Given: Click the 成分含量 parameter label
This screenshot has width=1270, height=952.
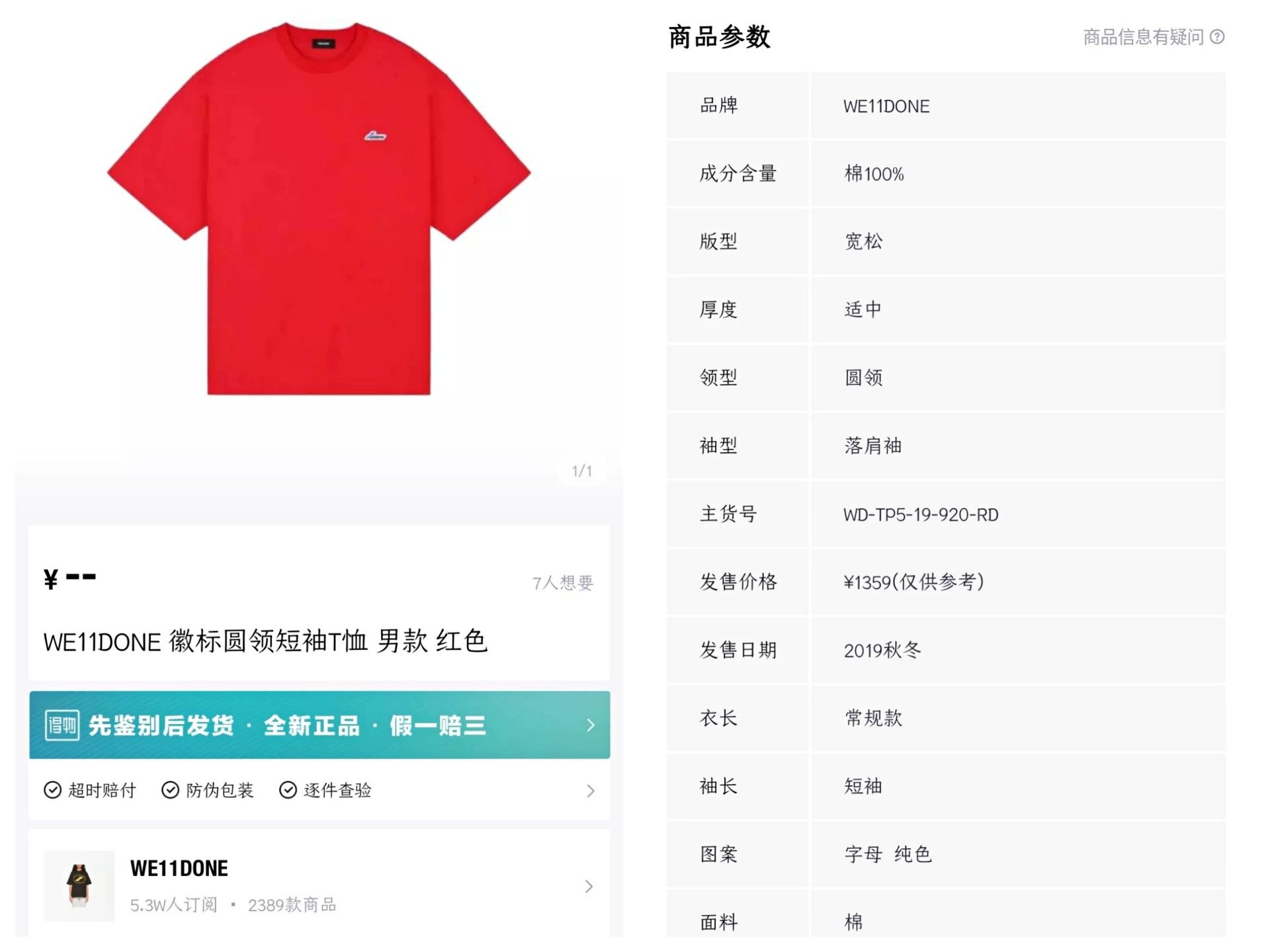Looking at the screenshot, I should tap(738, 174).
